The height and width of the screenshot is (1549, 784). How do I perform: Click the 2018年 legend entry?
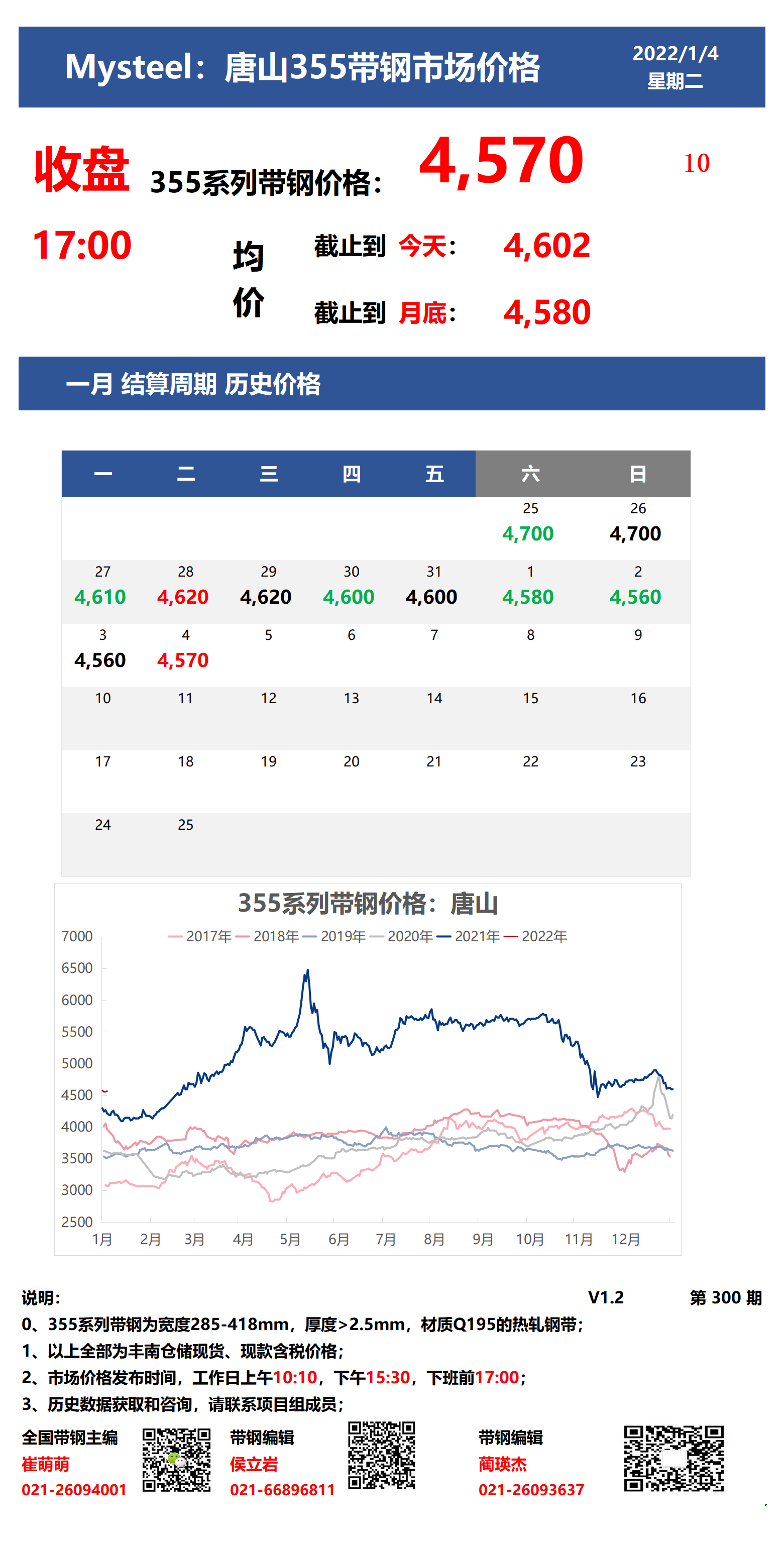[x=268, y=936]
